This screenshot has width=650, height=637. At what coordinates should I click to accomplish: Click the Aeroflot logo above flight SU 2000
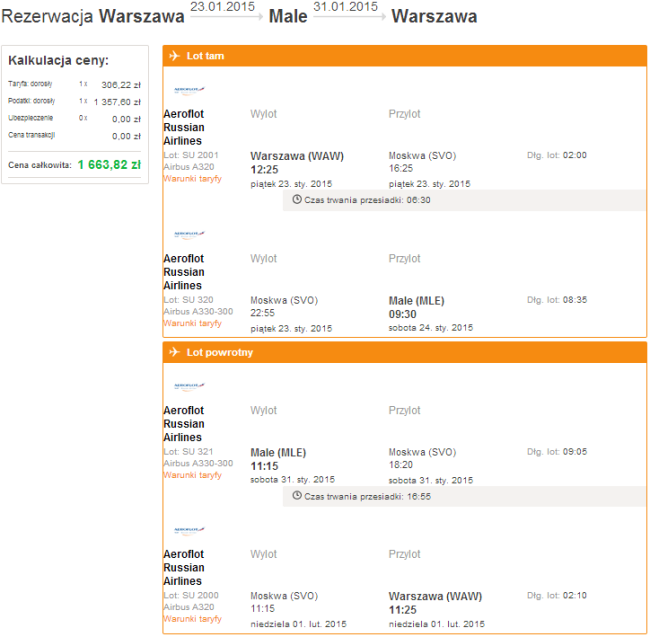(188, 530)
